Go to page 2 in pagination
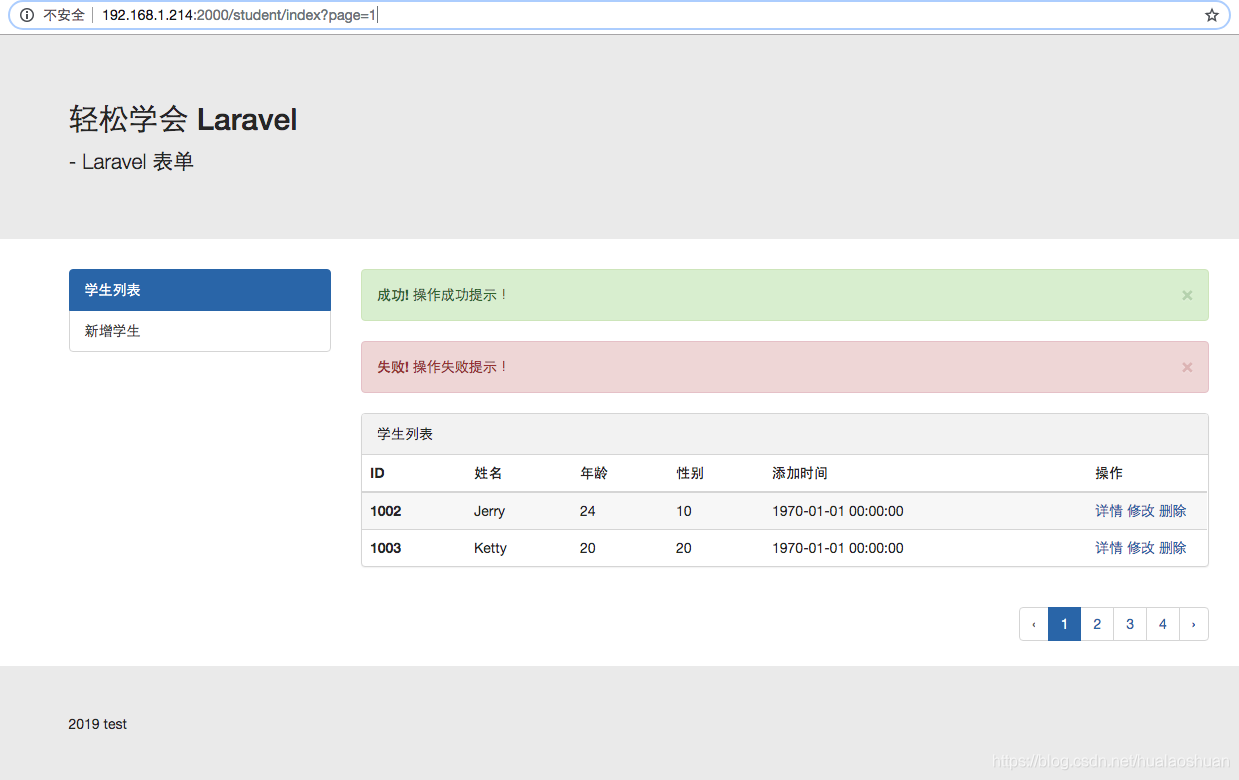 (x=1097, y=624)
